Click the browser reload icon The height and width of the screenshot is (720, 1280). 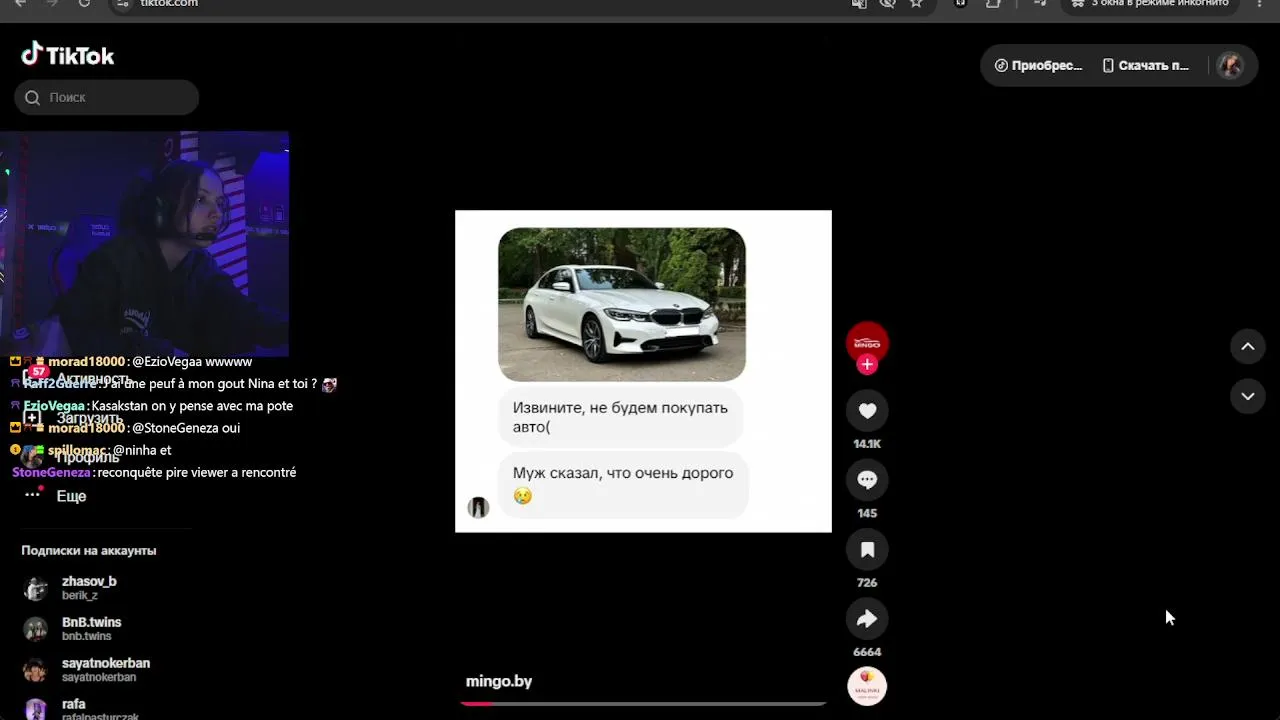pyautogui.click(x=84, y=3)
